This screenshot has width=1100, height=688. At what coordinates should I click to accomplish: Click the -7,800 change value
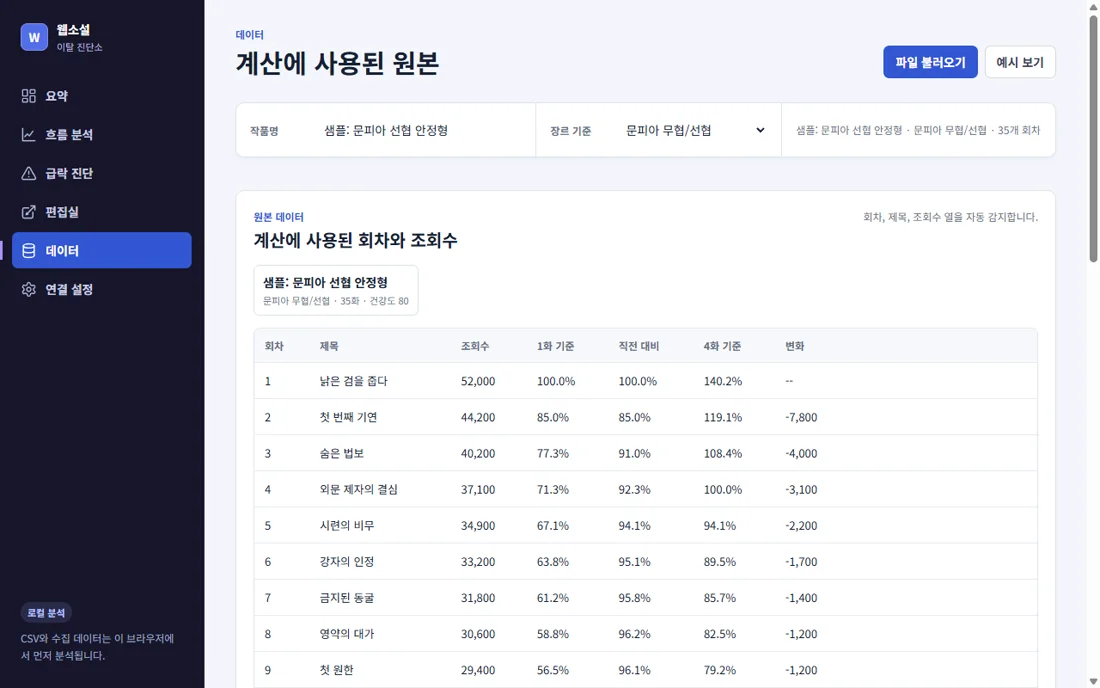click(x=801, y=417)
